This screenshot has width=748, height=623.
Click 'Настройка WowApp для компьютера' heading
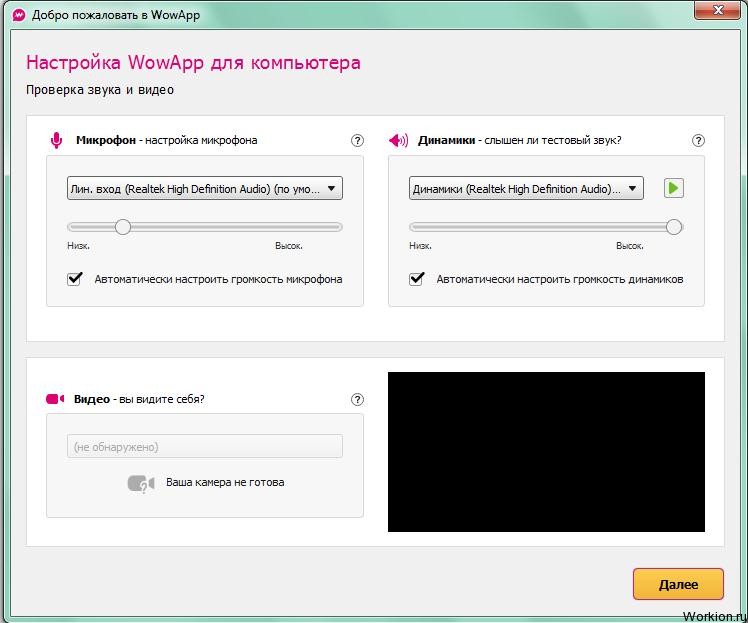coord(193,63)
